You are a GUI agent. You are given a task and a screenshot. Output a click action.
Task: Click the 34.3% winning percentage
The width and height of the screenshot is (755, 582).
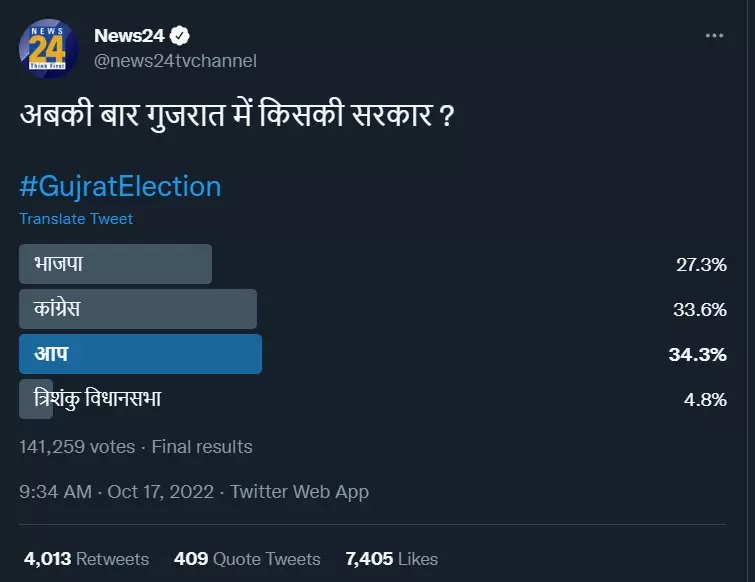click(x=698, y=355)
